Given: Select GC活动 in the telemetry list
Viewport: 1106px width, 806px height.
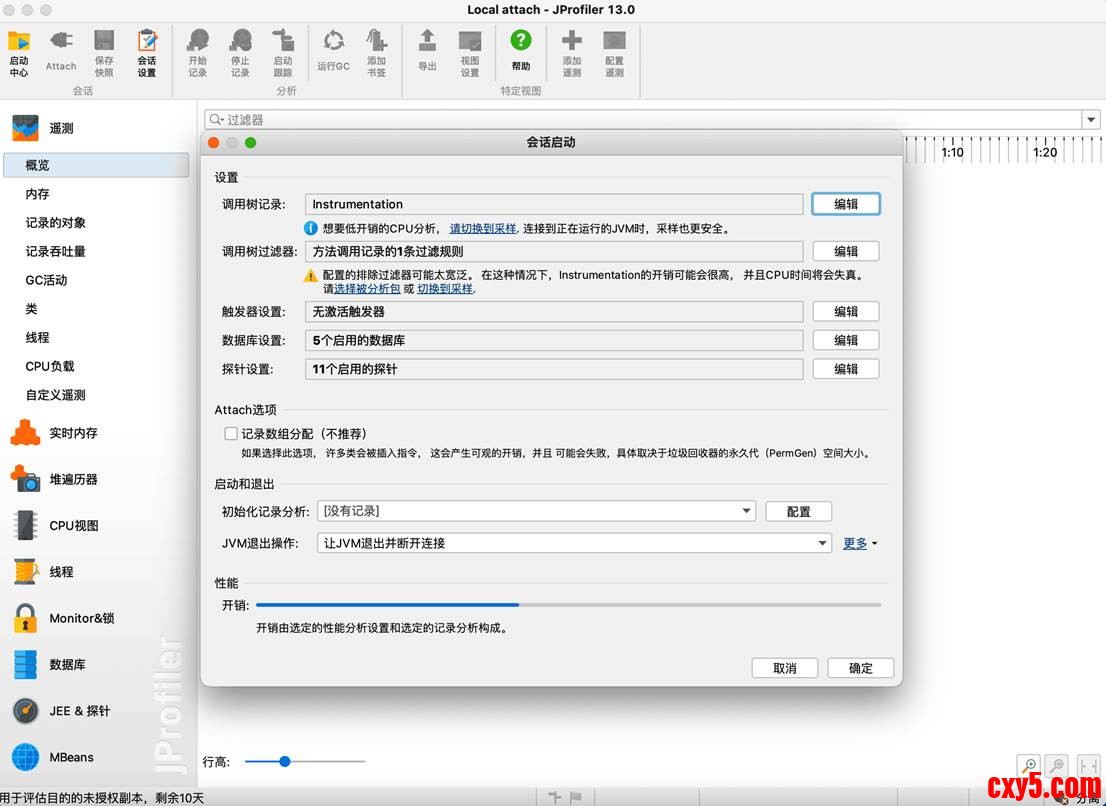Looking at the screenshot, I should (x=46, y=280).
